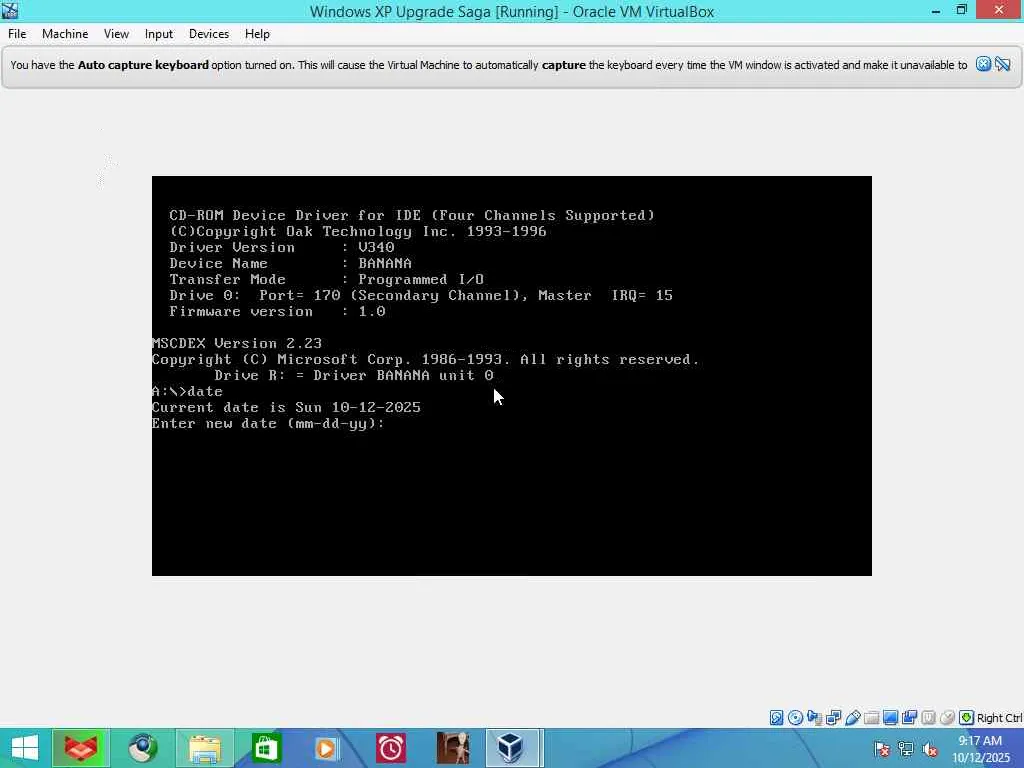The image size is (1024, 768).
Task: Click the VirtualBox icon in the title bar
Action: [10, 10]
